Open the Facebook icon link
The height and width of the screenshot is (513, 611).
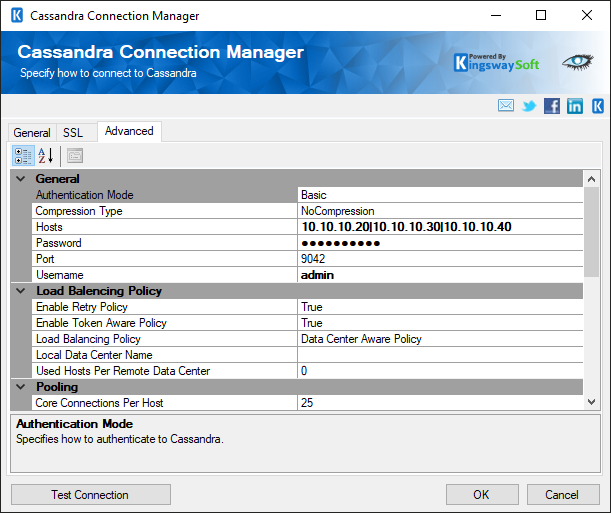click(551, 106)
